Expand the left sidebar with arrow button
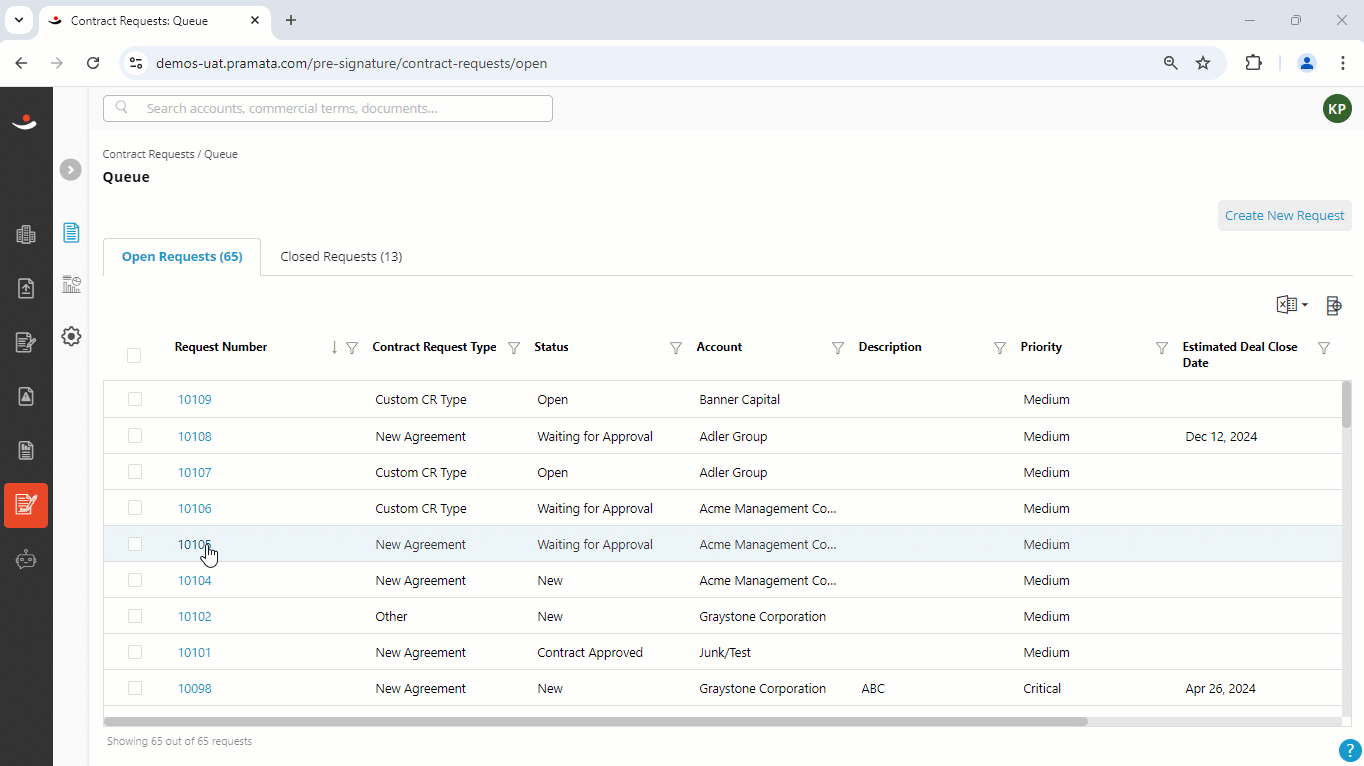The height and width of the screenshot is (766, 1364). pyautogui.click(x=70, y=170)
